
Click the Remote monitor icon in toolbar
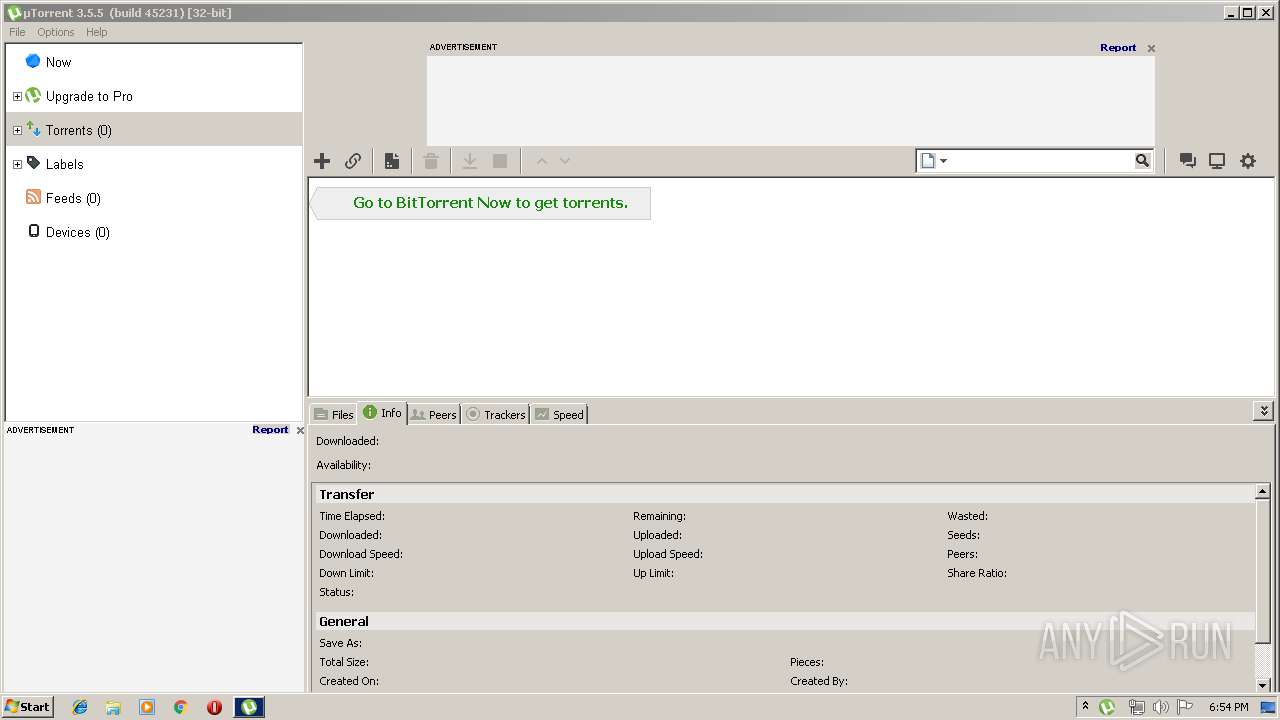pyautogui.click(x=1217, y=161)
